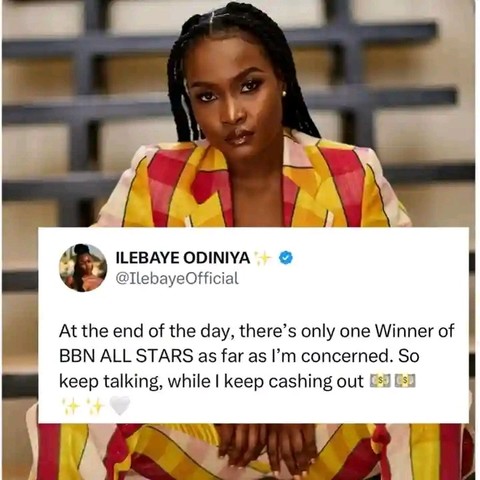Click the first money banknote emoji
The image size is (480, 480).
click(380, 381)
